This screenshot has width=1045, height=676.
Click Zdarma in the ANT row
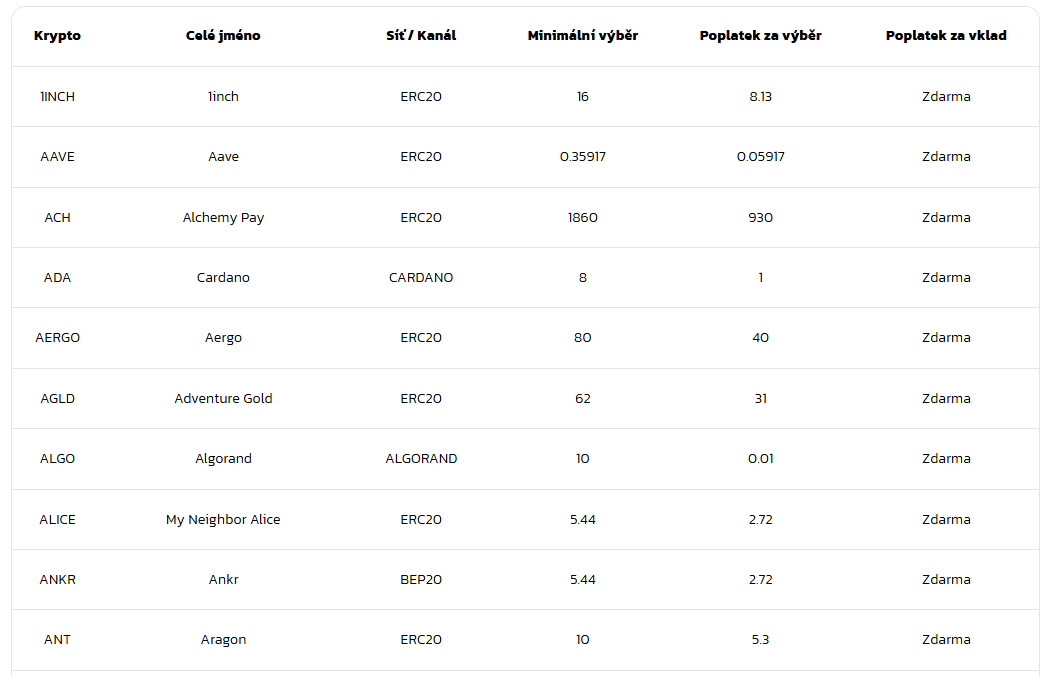click(946, 640)
